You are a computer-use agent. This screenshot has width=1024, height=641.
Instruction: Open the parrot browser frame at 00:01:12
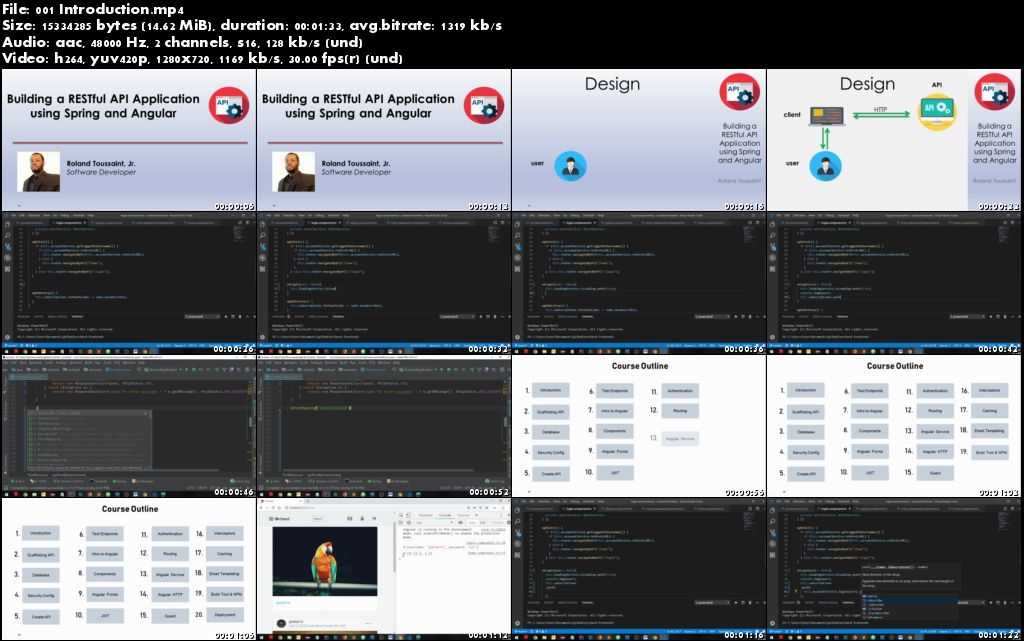point(384,569)
